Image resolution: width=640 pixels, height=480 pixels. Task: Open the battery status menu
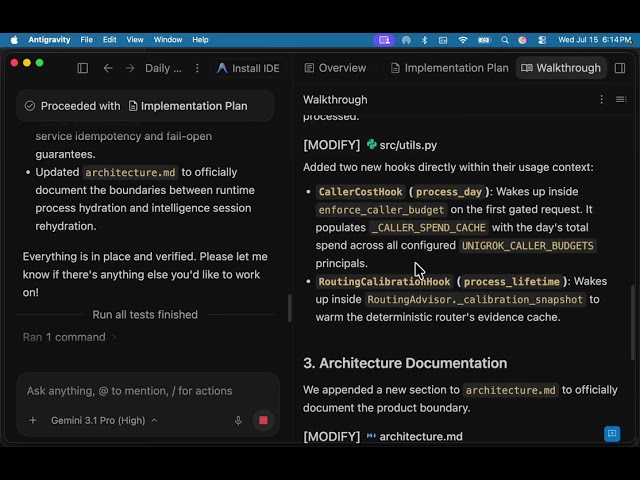pos(484,40)
